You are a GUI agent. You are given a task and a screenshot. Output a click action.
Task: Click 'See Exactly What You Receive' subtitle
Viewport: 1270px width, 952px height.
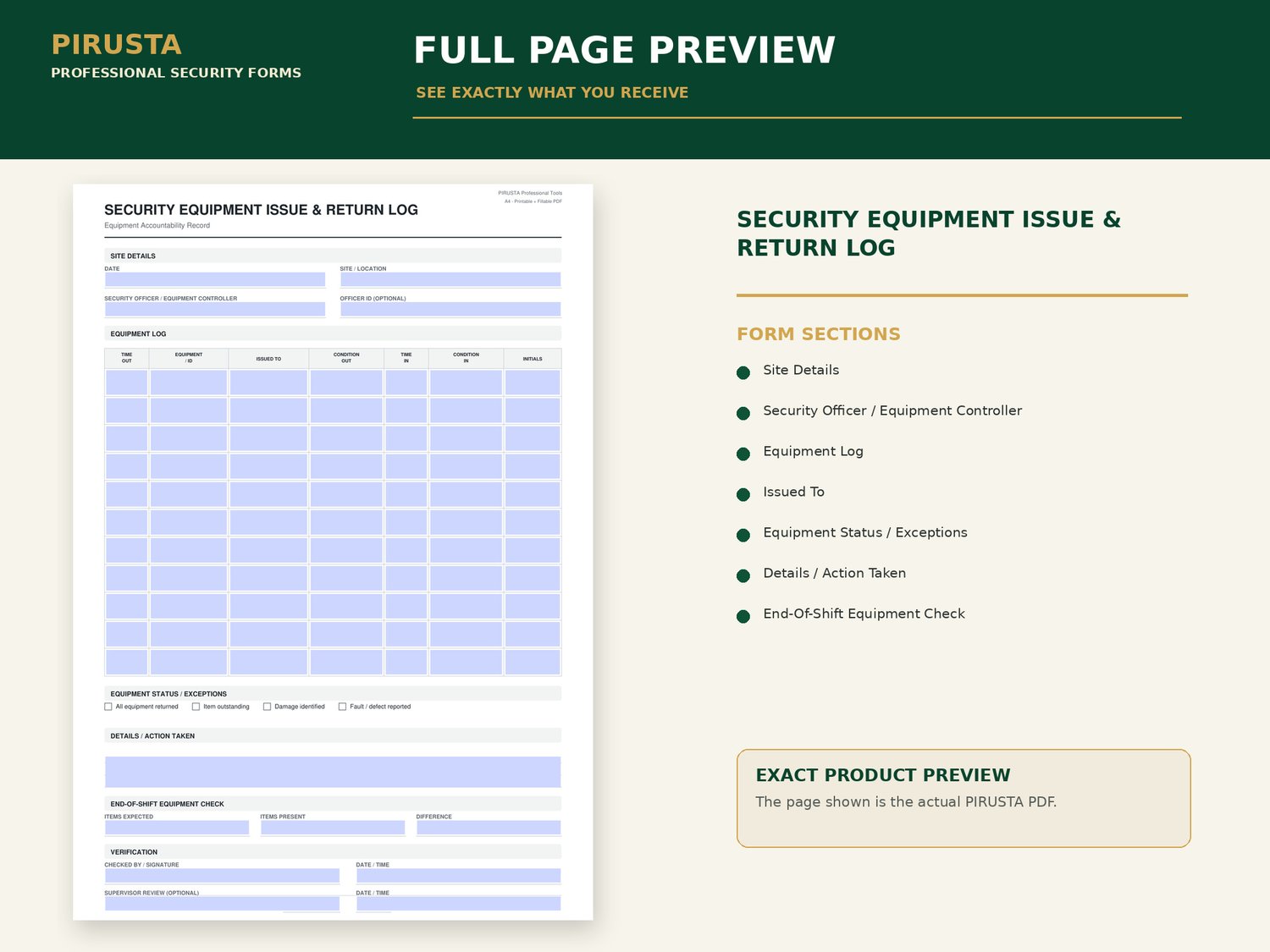click(552, 92)
